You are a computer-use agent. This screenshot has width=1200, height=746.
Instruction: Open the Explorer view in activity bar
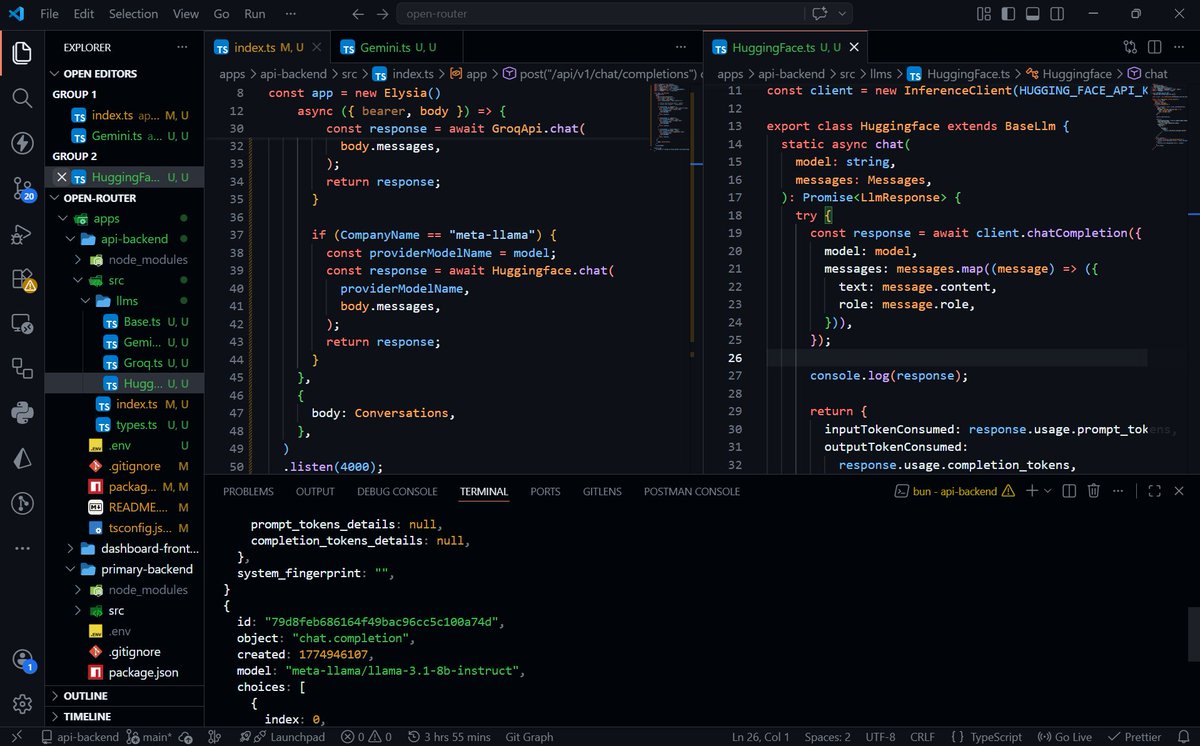click(22, 51)
